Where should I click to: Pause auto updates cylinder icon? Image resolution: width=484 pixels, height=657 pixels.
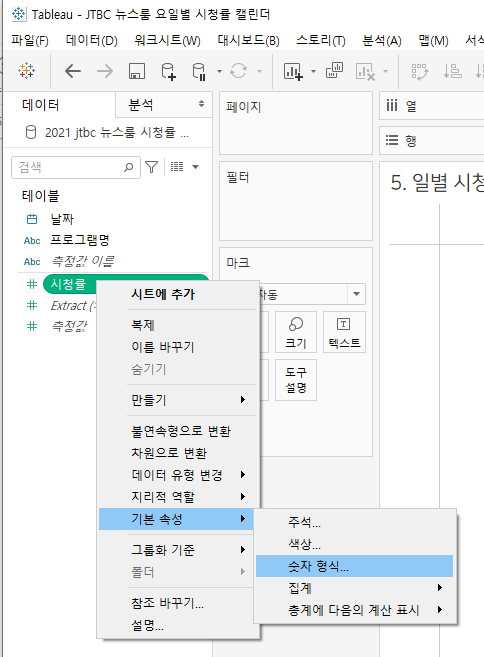[x=199, y=71]
